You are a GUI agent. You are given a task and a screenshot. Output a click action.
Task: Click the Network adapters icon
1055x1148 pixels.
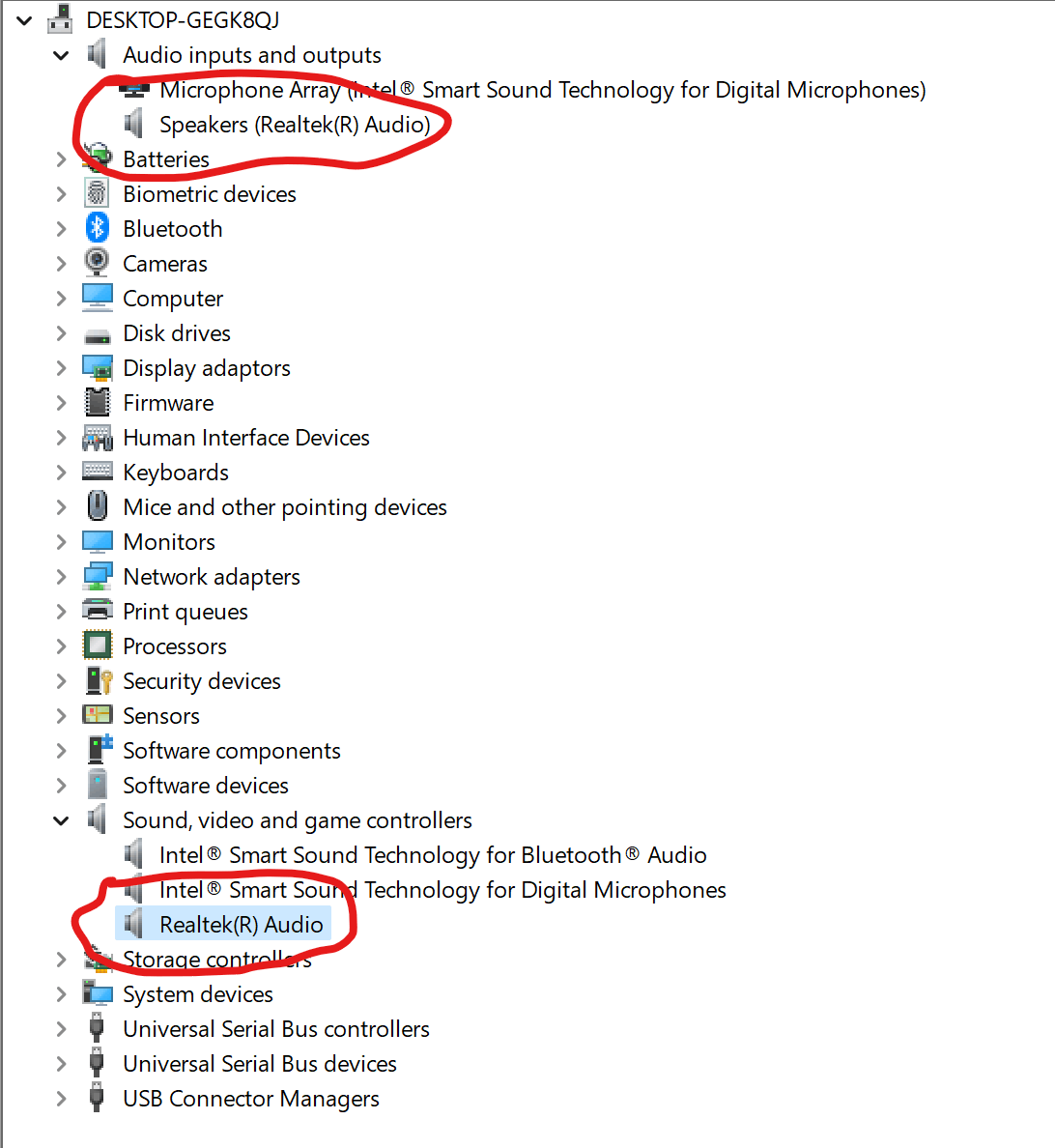pyautogui.click(x=97, y=576)
